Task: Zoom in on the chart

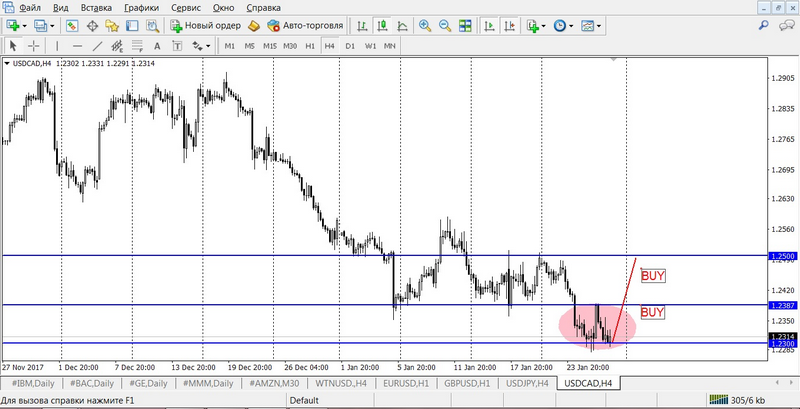Action: (424, 25)
